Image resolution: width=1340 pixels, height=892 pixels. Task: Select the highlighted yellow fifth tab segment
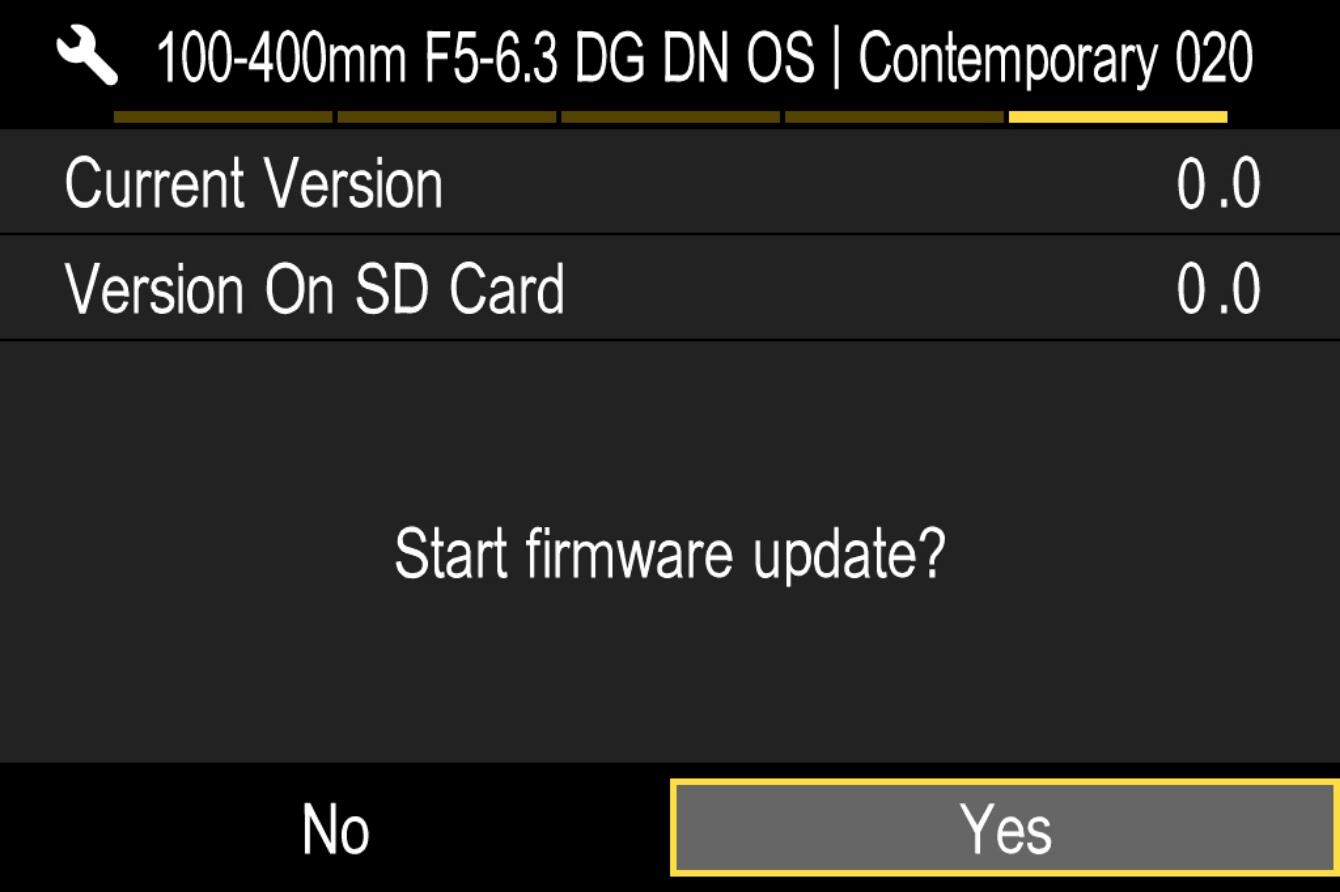pyautogui.click(x=1118, y=117)
